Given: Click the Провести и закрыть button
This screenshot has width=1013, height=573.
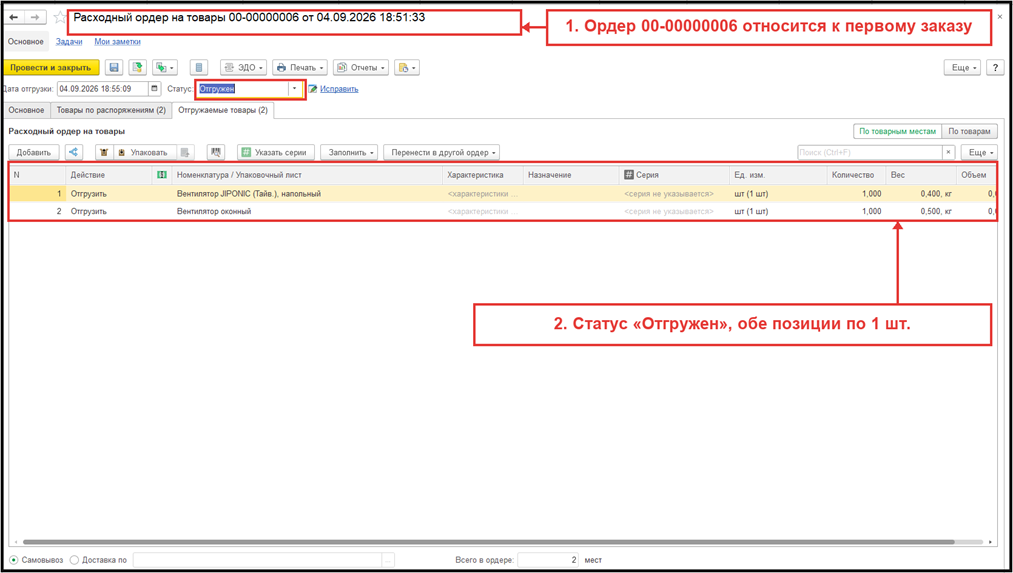Looking at the screenshot, I should click(x=51, y=67).
